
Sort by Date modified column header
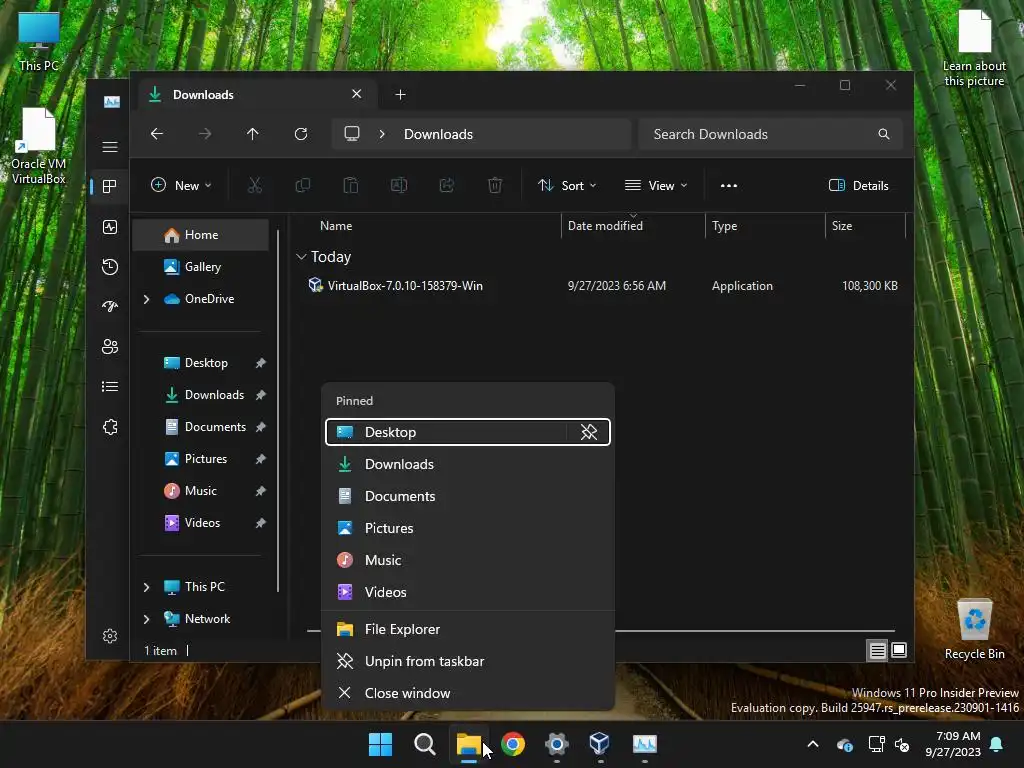pyautogui.click(x=632, y=226)
